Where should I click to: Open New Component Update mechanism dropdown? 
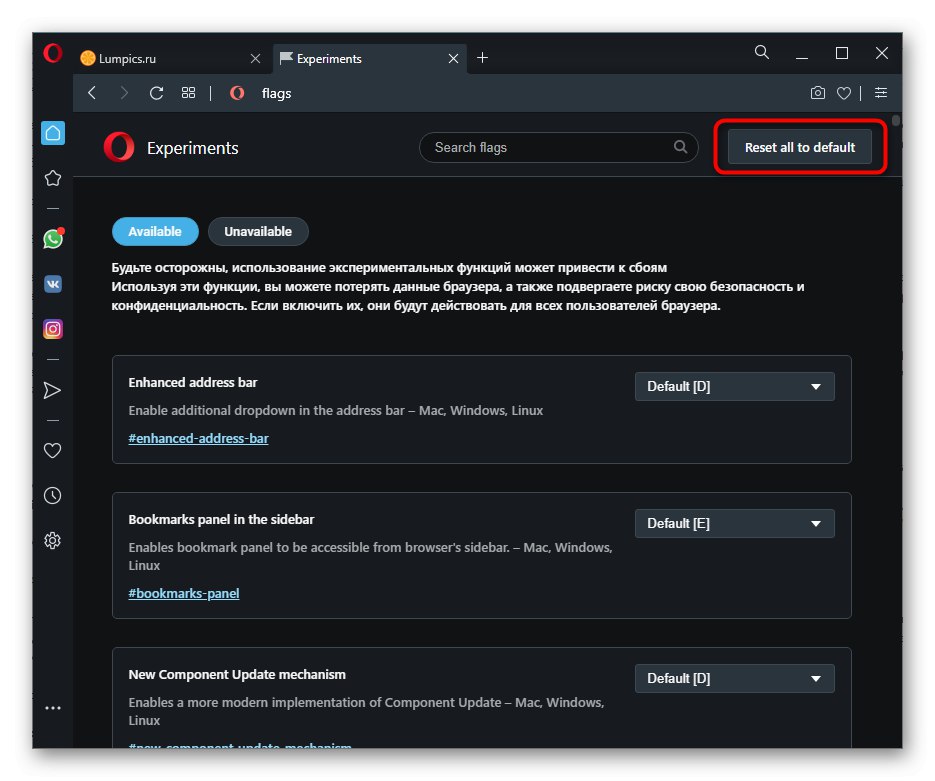tap(735, 678)
